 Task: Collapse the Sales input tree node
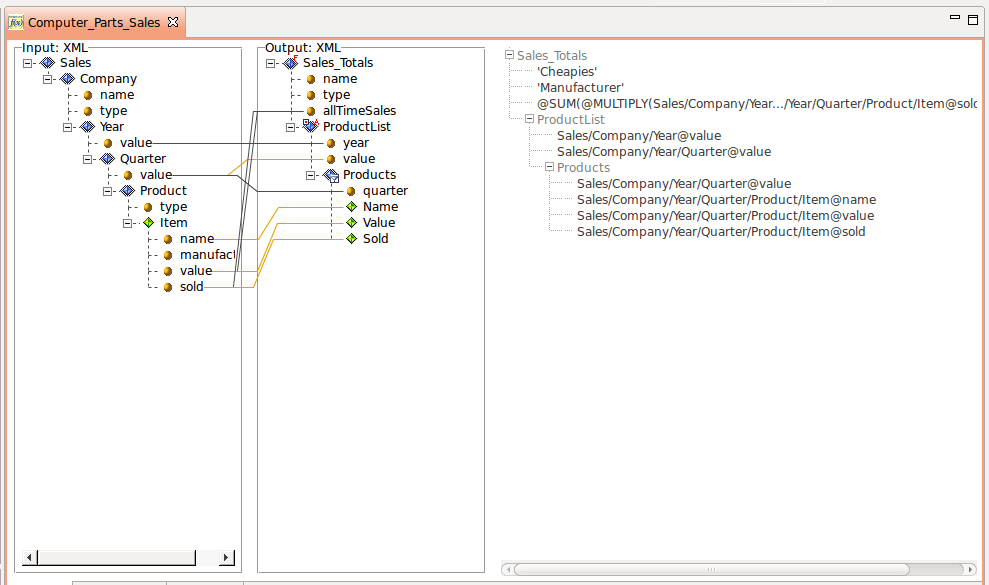(x=30, y=62)
